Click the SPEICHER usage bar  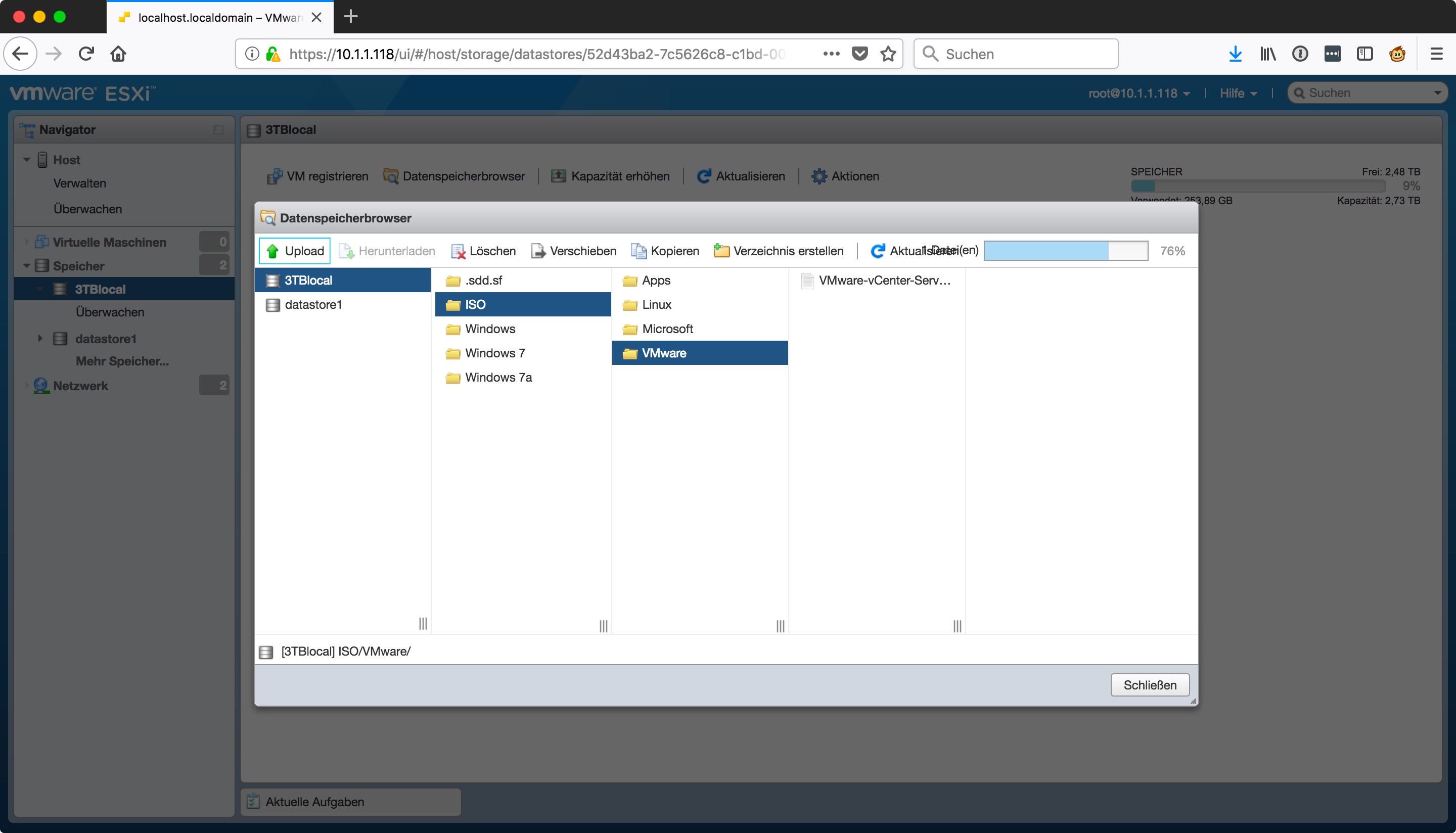pos(1257,186)
